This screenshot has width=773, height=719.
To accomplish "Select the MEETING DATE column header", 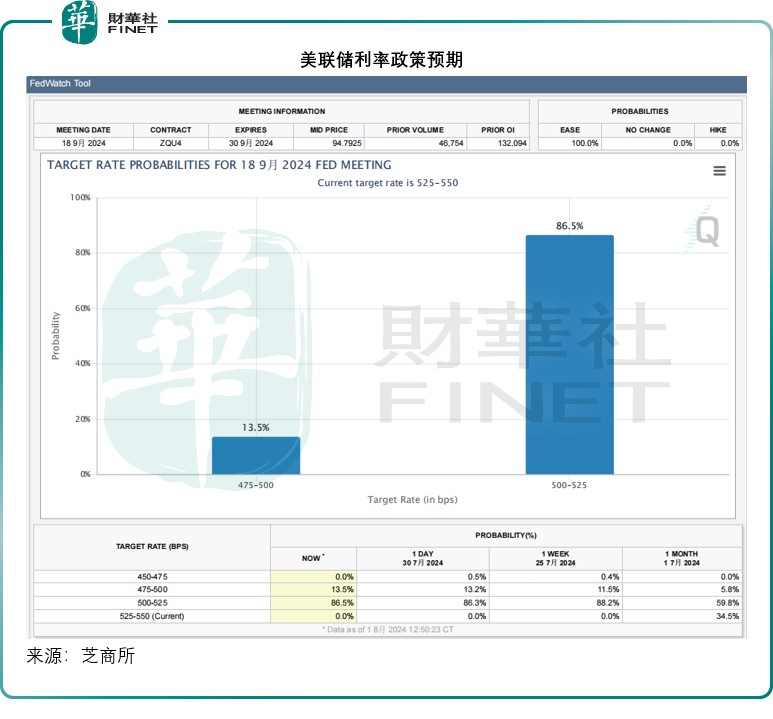I will tap(83, 130).
